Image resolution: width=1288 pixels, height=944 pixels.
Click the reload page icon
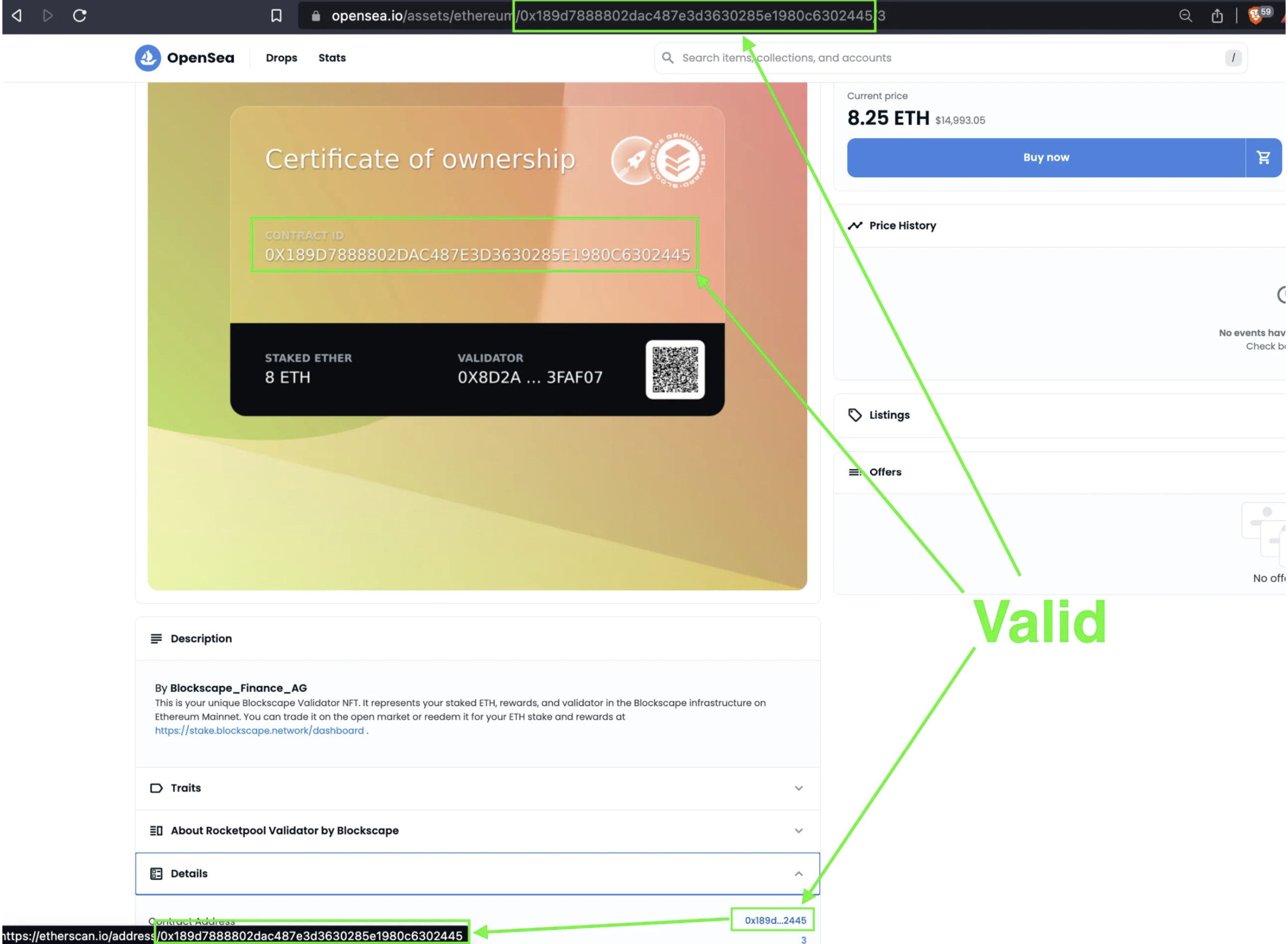pyautogui.click(x=79, y=16)
